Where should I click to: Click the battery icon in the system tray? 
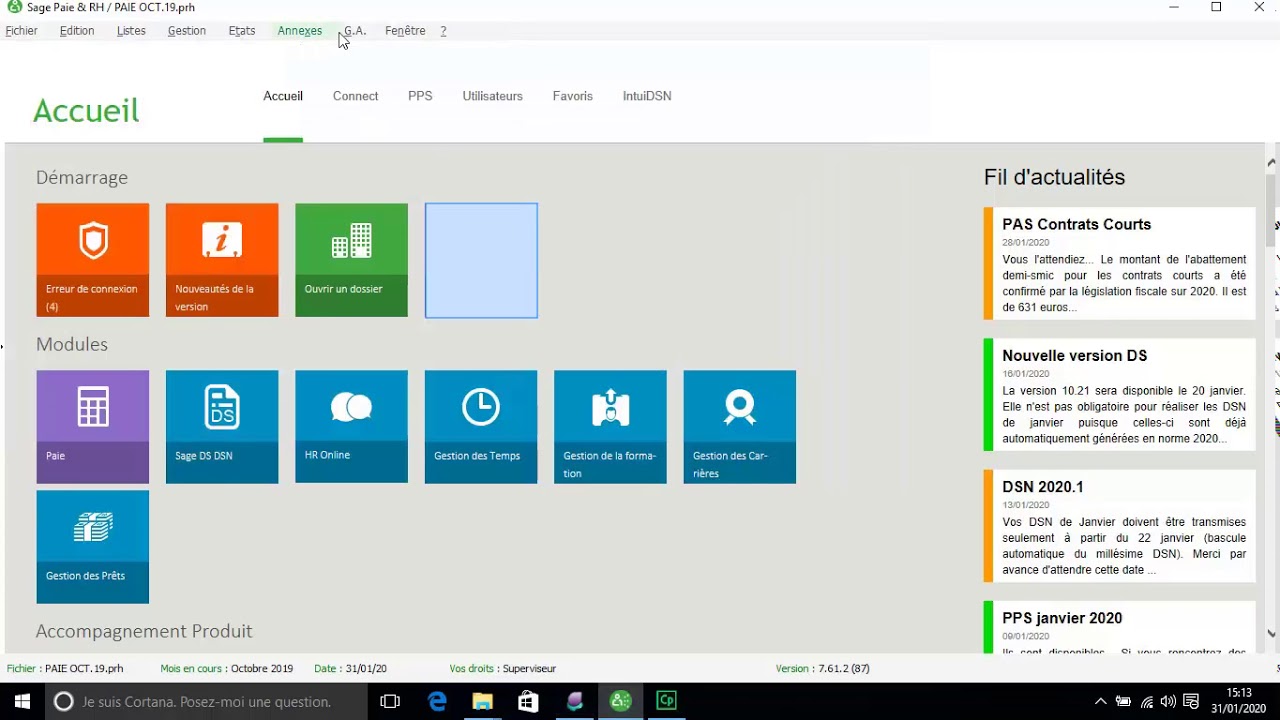point(1123,702)
